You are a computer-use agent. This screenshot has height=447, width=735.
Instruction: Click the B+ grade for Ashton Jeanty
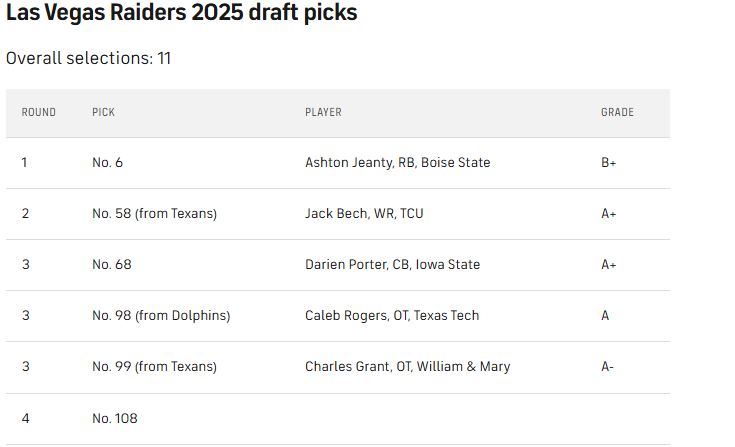[608, 162]
